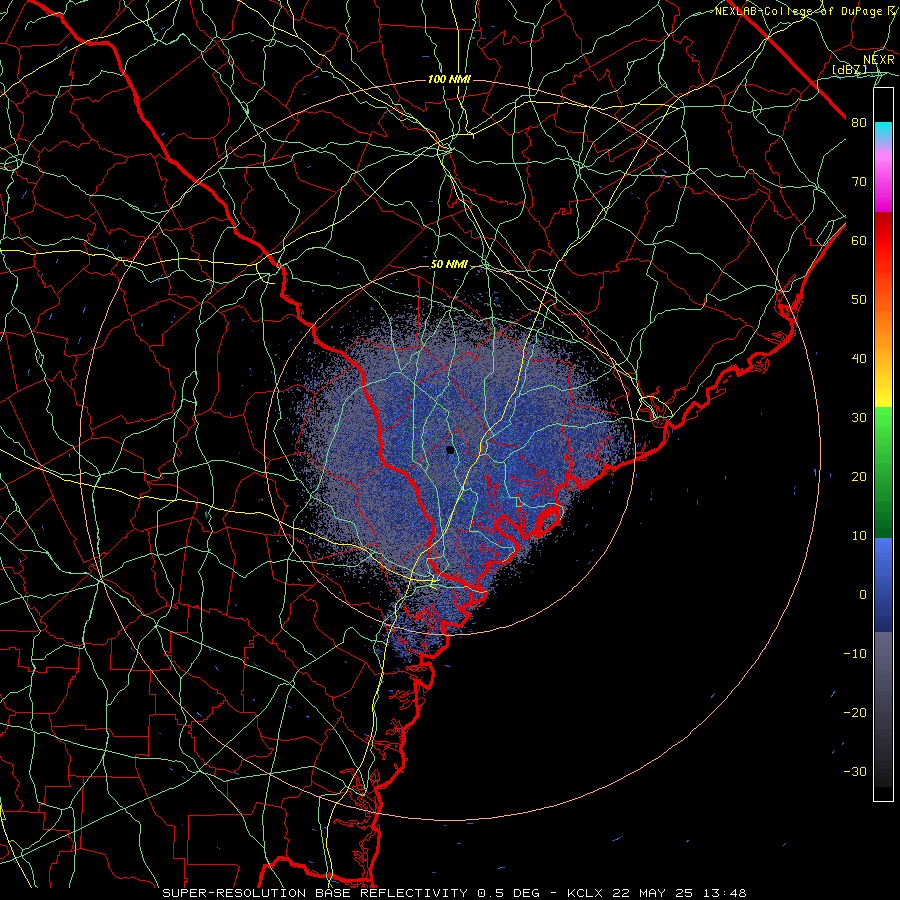Viewport: 900px width, 900px height.
Task: Click the blue band of the dBZ colorbar
Action: pyautogui.click(x=883, y=585)
